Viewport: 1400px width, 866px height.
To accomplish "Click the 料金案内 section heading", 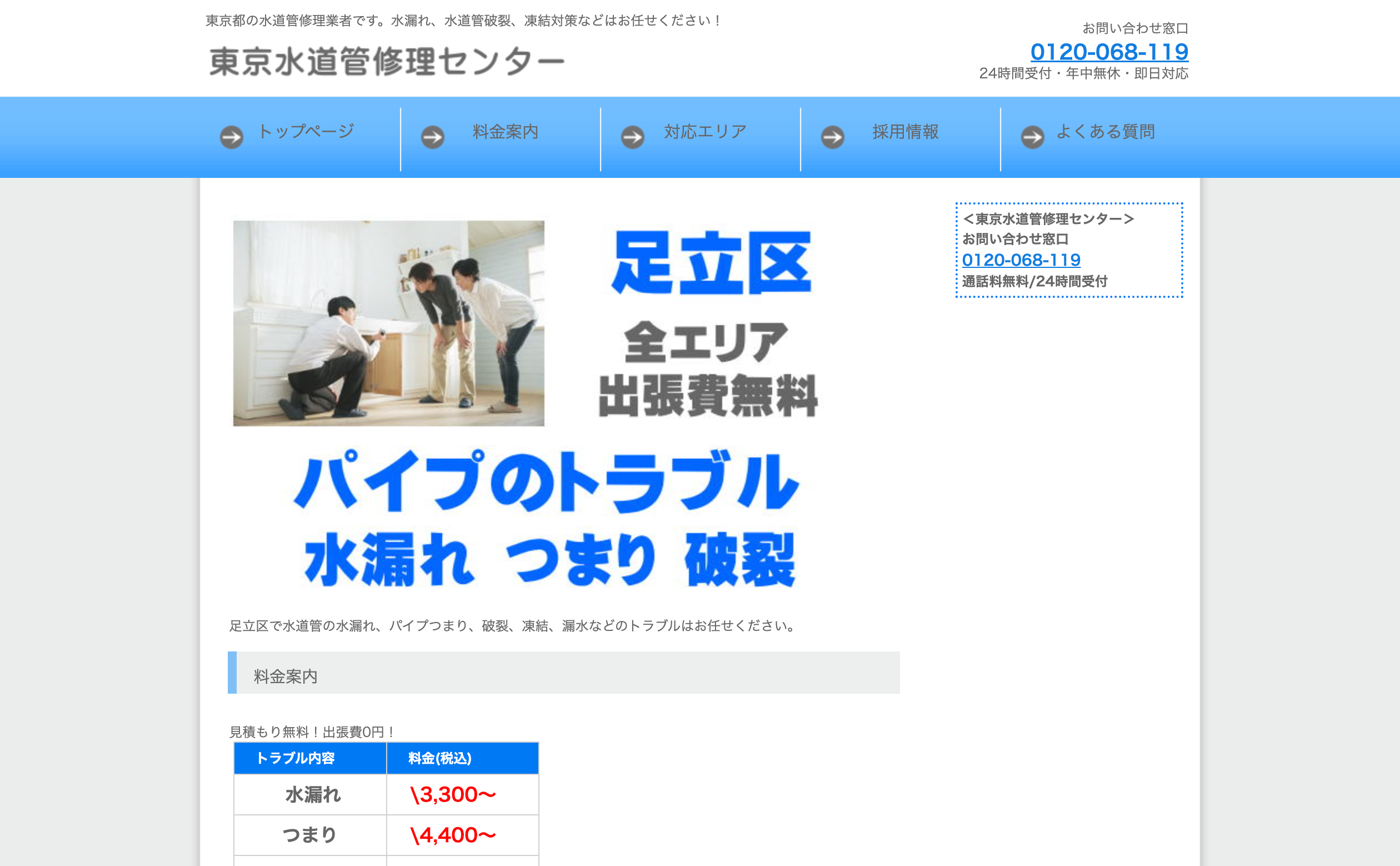I will coord(564,673).
